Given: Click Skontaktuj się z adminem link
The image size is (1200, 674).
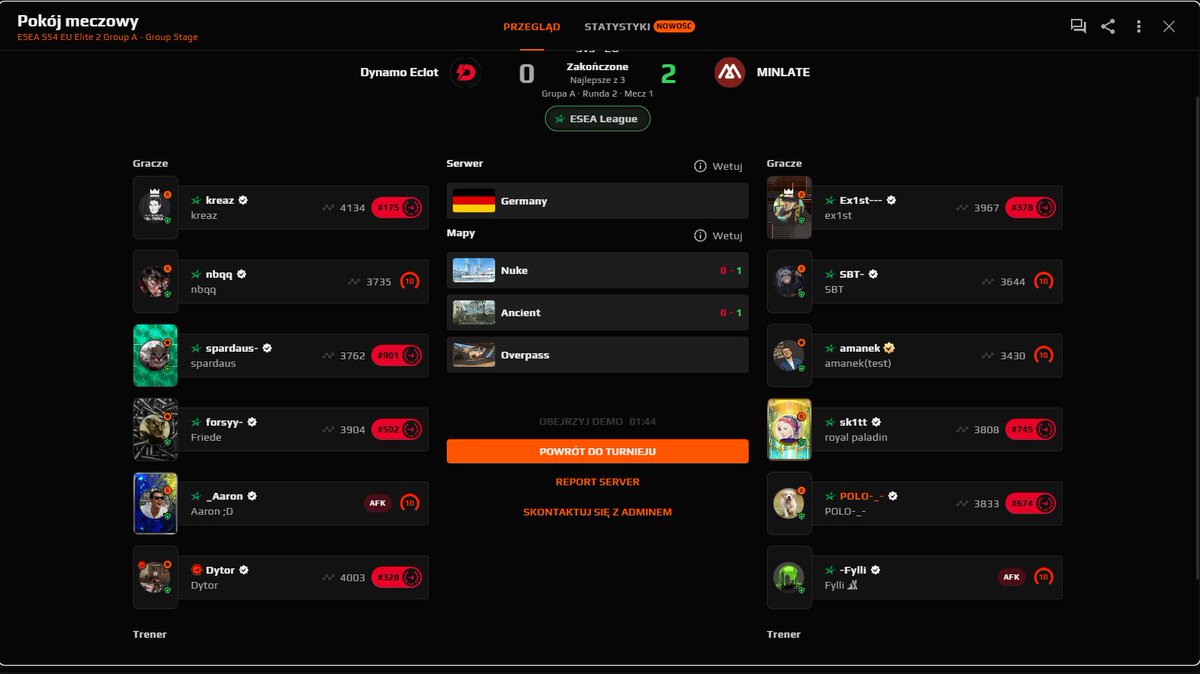Looking at the screenshot, I should (597, 512).
